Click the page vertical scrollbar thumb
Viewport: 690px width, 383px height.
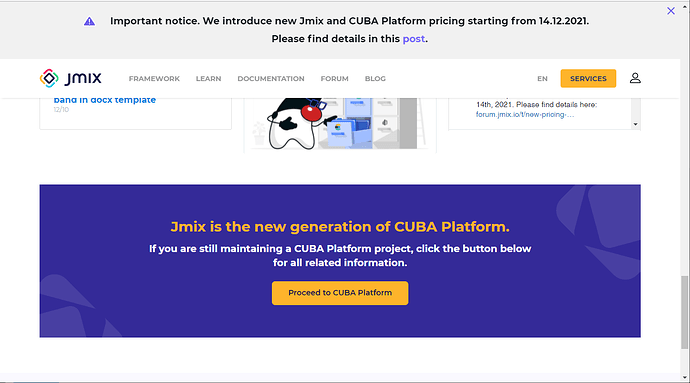(684, 312)
